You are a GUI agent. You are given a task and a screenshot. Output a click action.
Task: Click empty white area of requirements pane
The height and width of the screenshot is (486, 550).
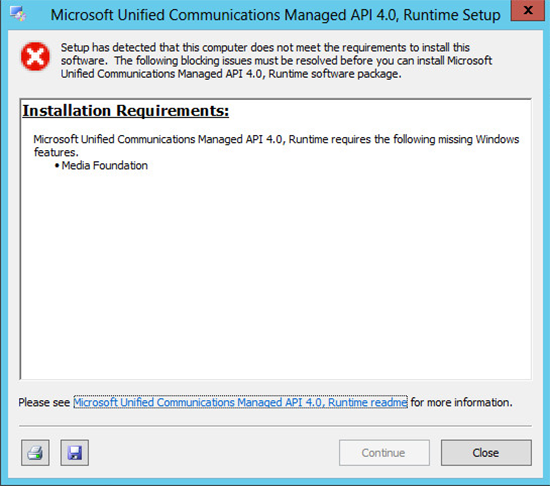click(276, 274)
